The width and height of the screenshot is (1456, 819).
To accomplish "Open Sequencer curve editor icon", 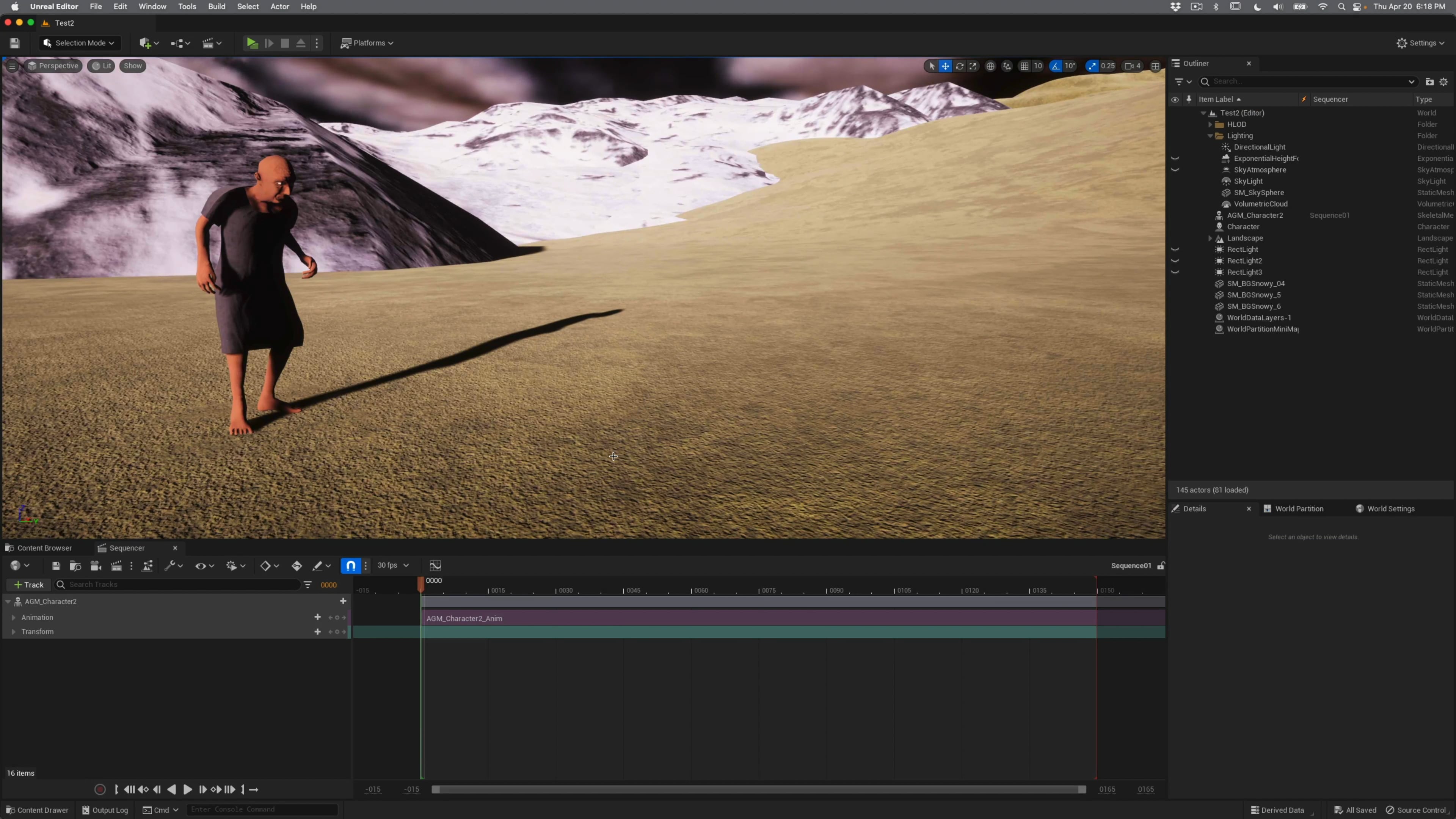I will pyautogui.click(x=435, y=566).
